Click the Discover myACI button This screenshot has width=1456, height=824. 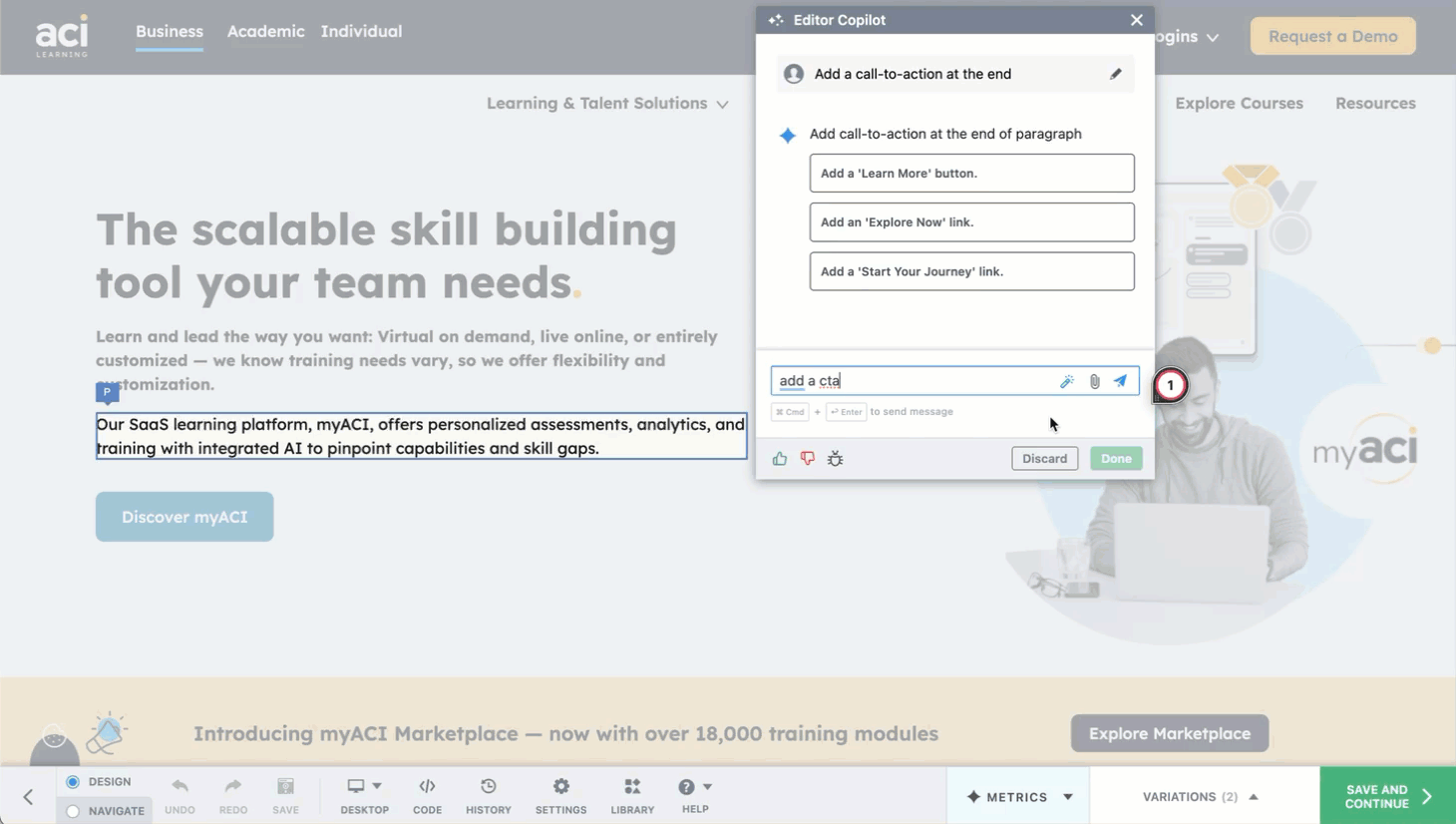point(184,517)
